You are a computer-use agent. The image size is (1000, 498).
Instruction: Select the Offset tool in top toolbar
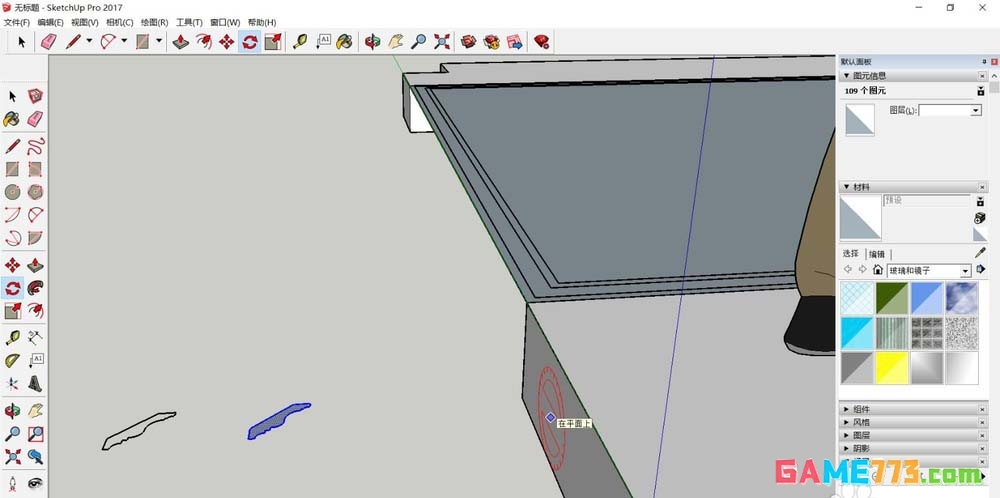pos(204,42)
